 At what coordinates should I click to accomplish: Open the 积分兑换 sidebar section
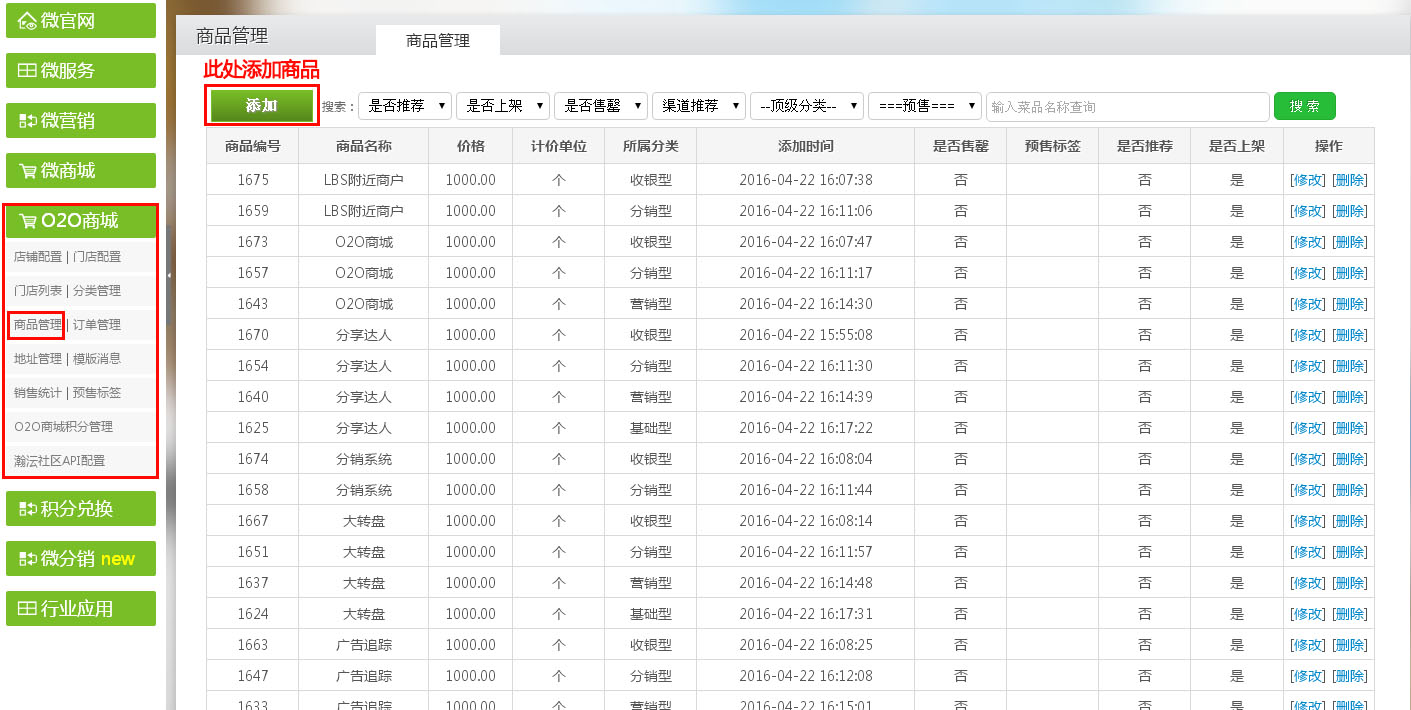pos(81,508)
